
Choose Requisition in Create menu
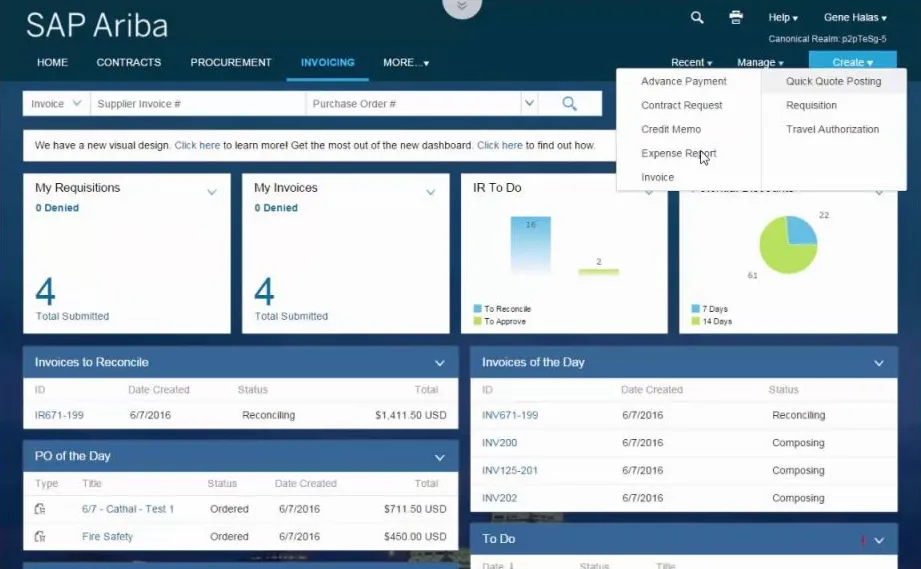(x=811, y=105)
